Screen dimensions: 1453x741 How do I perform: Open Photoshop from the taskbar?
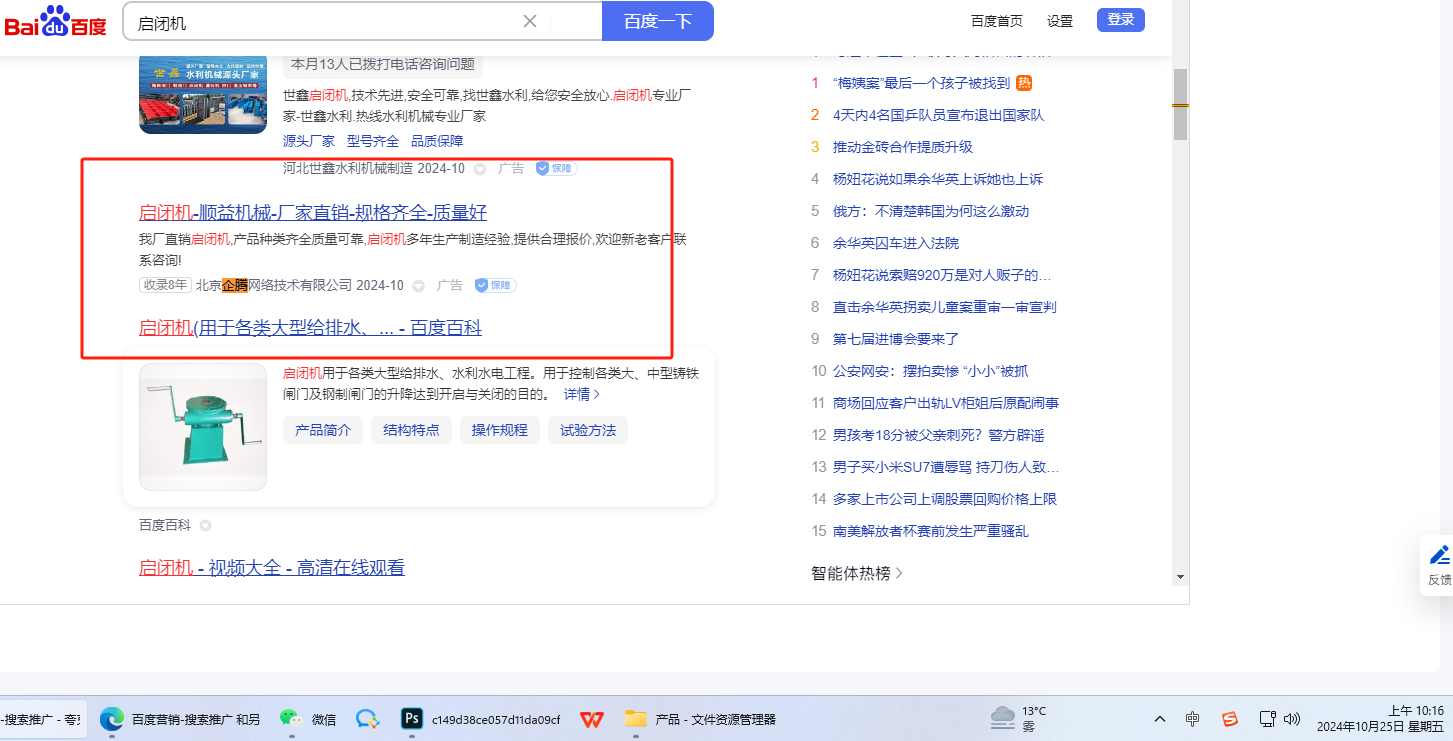click(x=411, y=719)
